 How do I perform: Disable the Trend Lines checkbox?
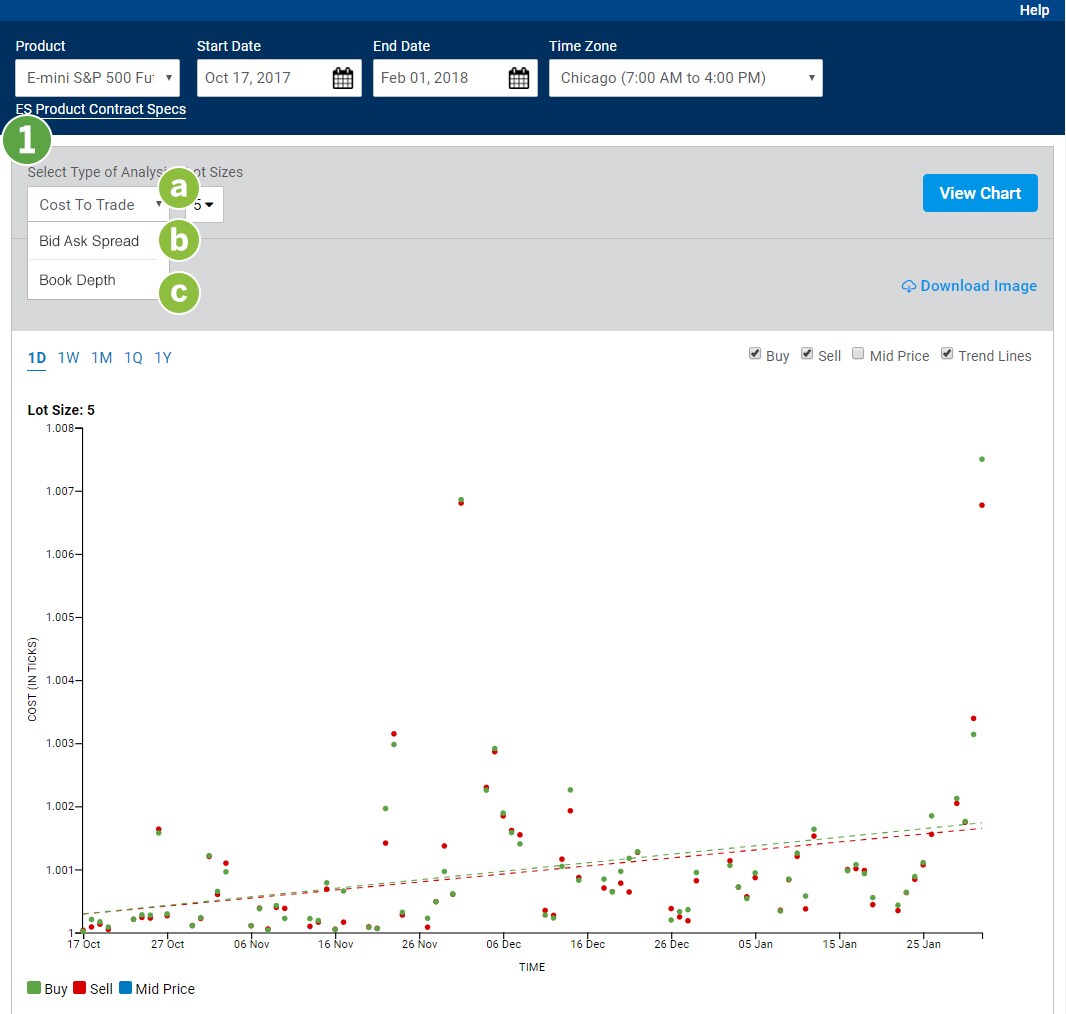[947, 354]
